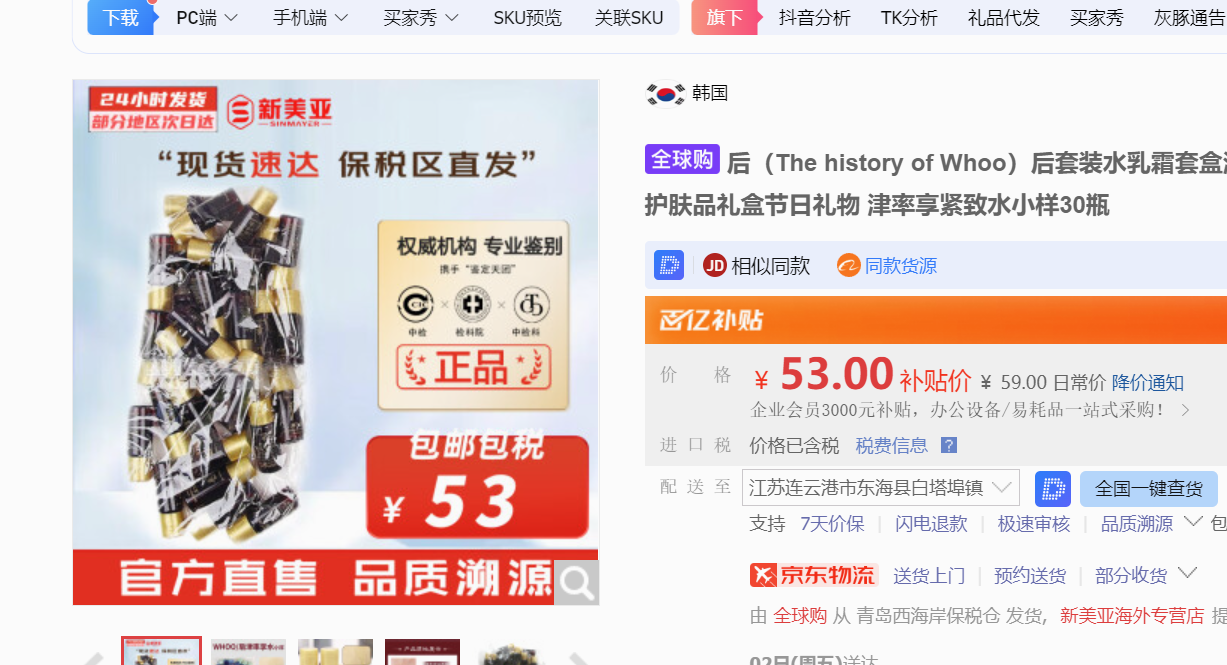Click the South Korea flag icon
The height and width of the screenshot is (665, 1227).
665,93
